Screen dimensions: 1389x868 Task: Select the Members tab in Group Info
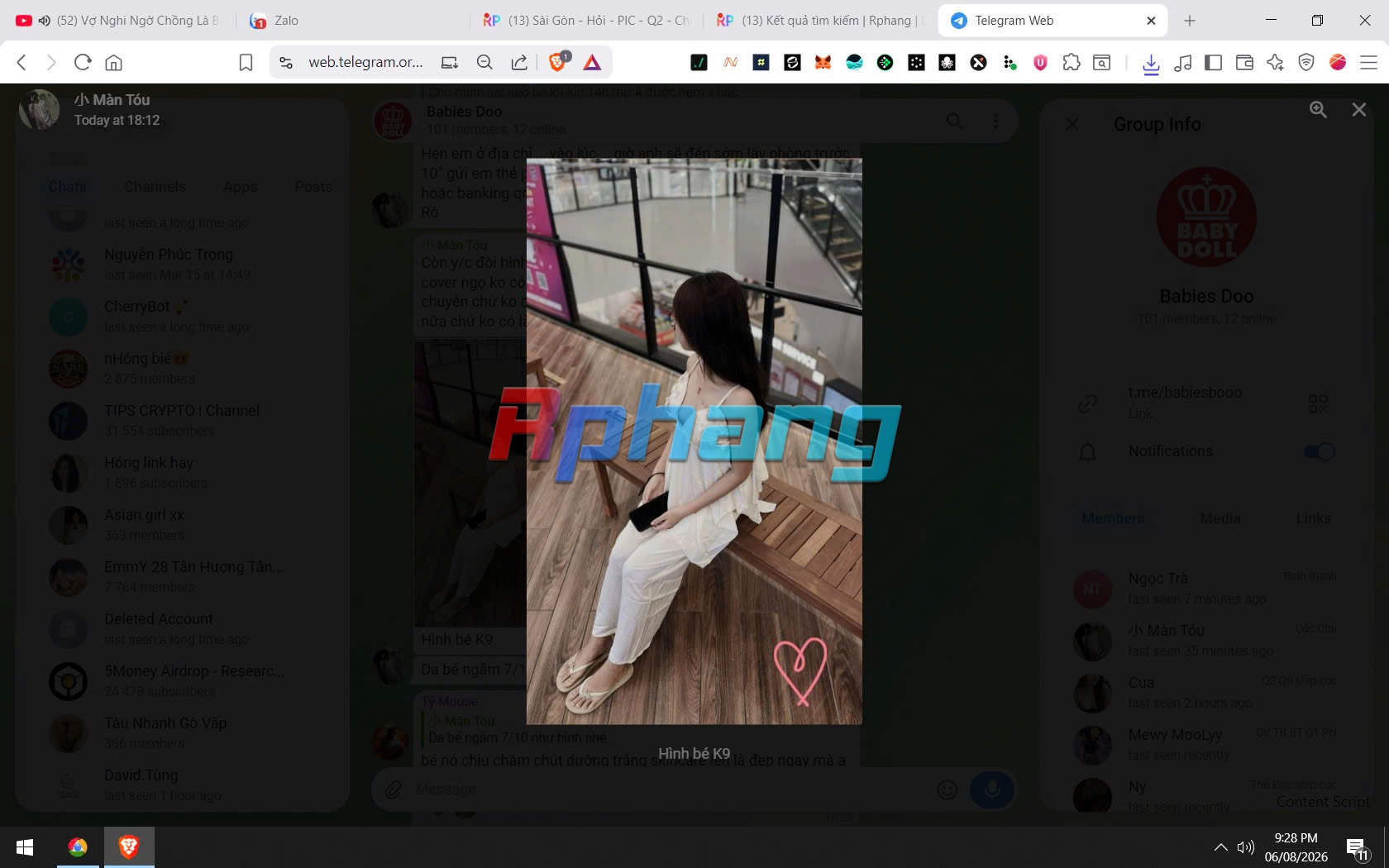(1113, 518)
